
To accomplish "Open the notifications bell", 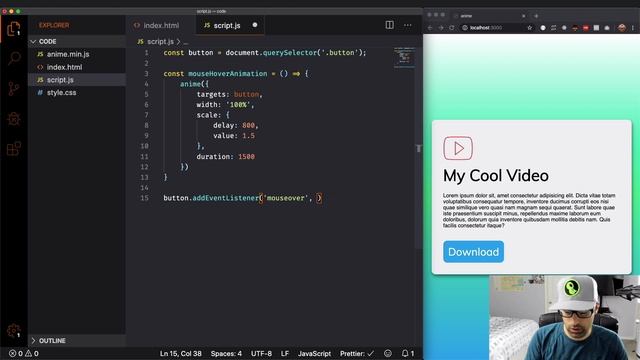I will pos(407,353).
